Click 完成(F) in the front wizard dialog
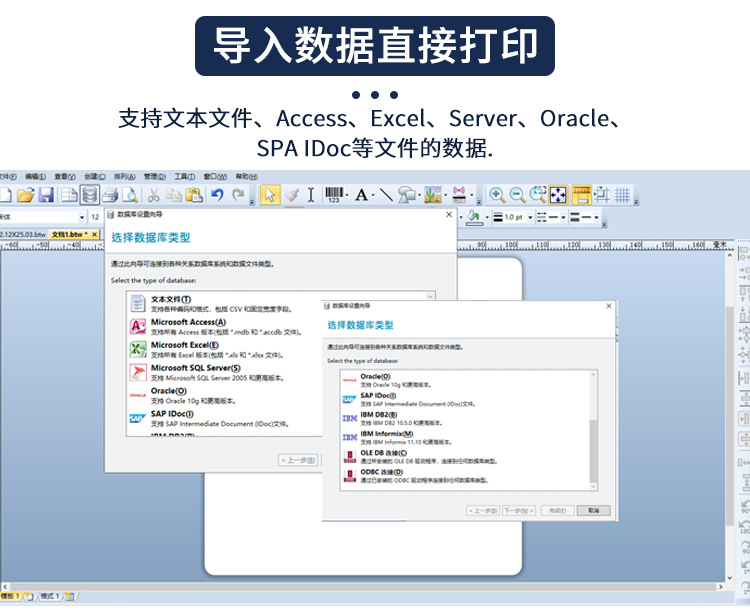The width and height of the screenshot is (750, 616). (557, 510)
